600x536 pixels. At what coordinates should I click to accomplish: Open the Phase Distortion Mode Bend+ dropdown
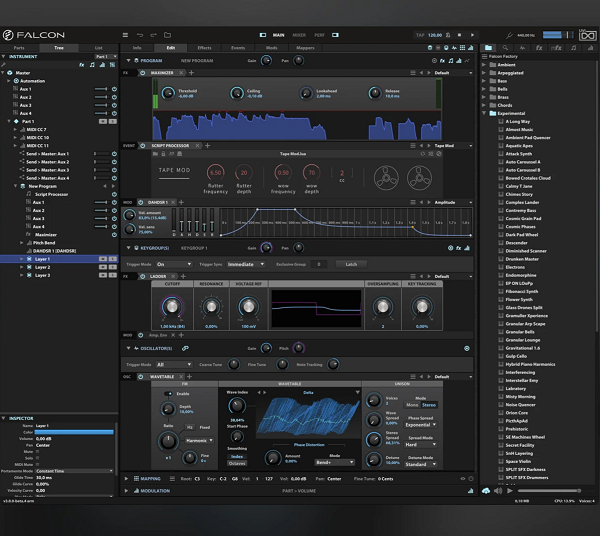coord(334,463)
